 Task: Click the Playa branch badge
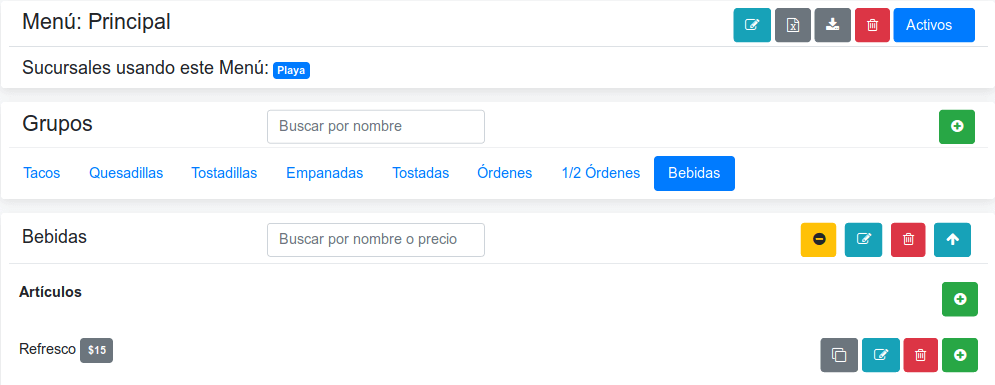pos(291,70)
